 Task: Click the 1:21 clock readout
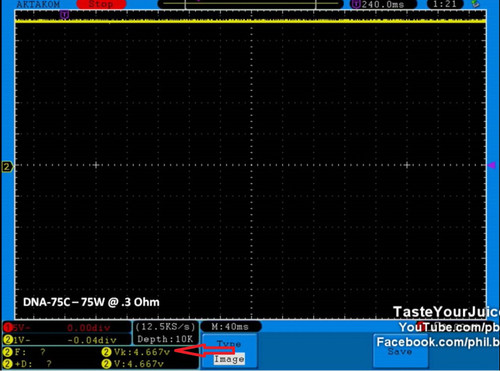tap(444, 4)
